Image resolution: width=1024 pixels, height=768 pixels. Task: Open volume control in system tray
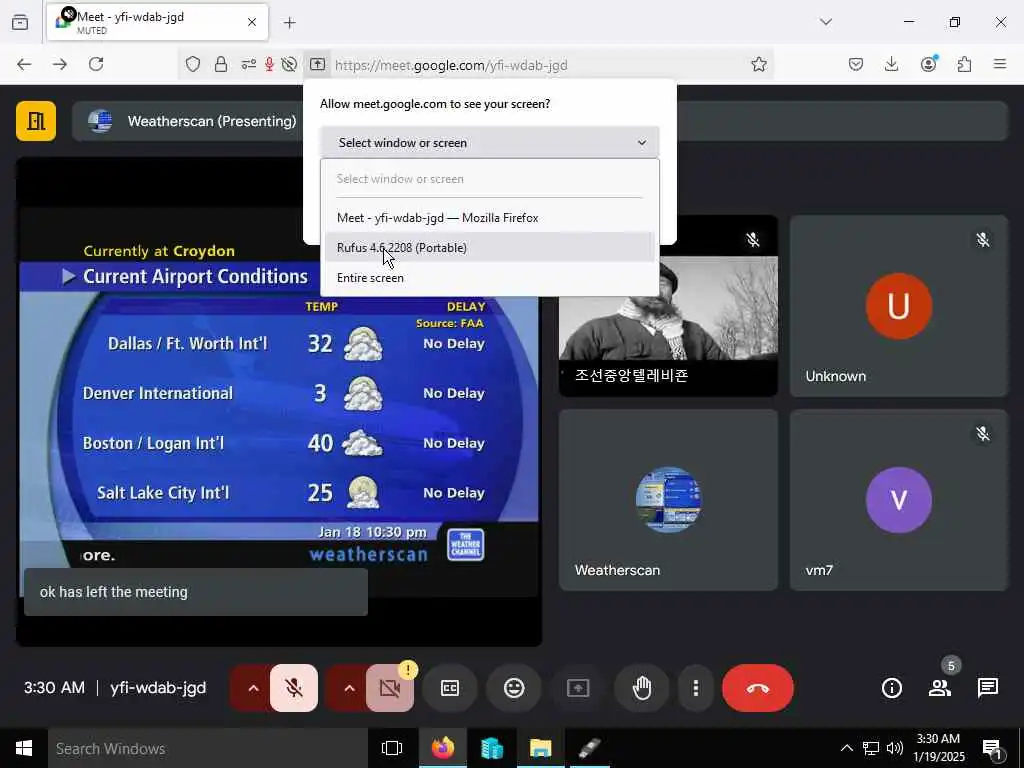[x=895, y=748]
